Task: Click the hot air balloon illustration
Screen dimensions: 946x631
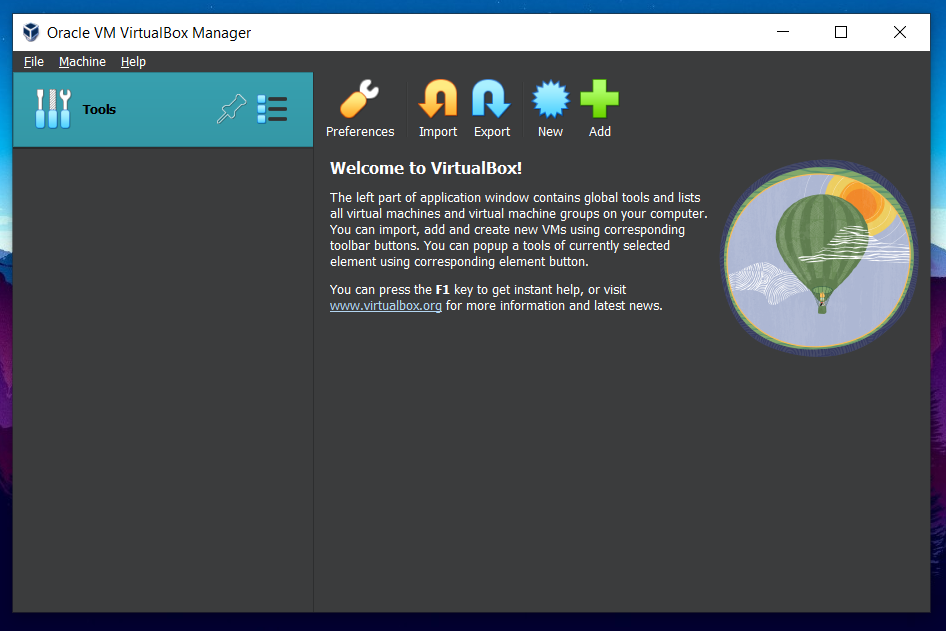Action: [818, 257]
